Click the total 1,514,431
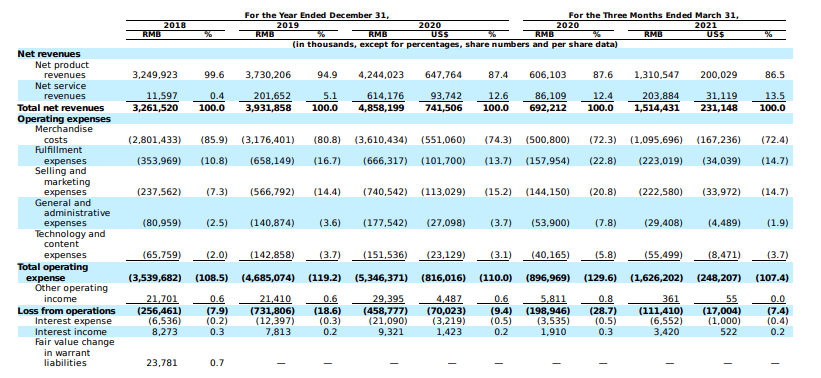The image size is (821, 378). (656, 108)
